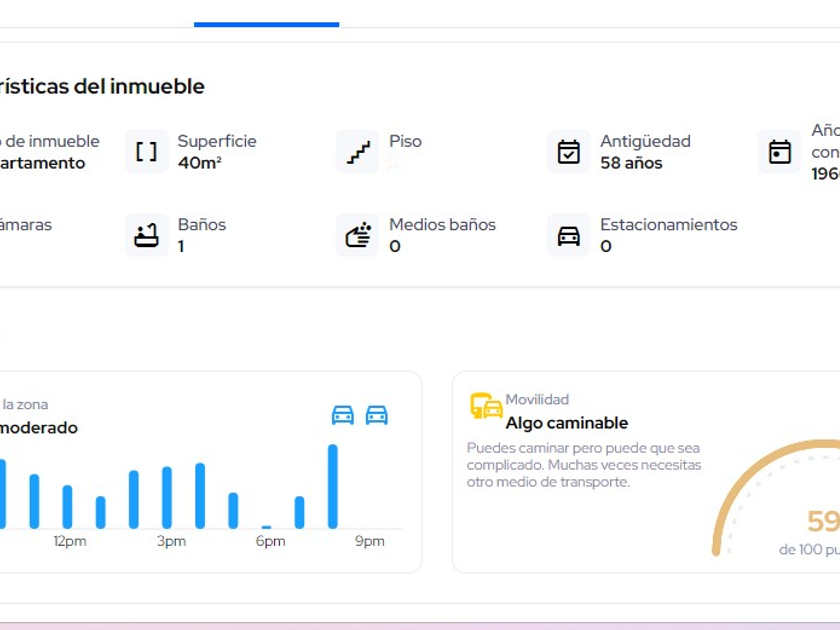Click the 'Antigüedad' label
Viewport: 840px width, 630px height.
(x=646, y=141)
